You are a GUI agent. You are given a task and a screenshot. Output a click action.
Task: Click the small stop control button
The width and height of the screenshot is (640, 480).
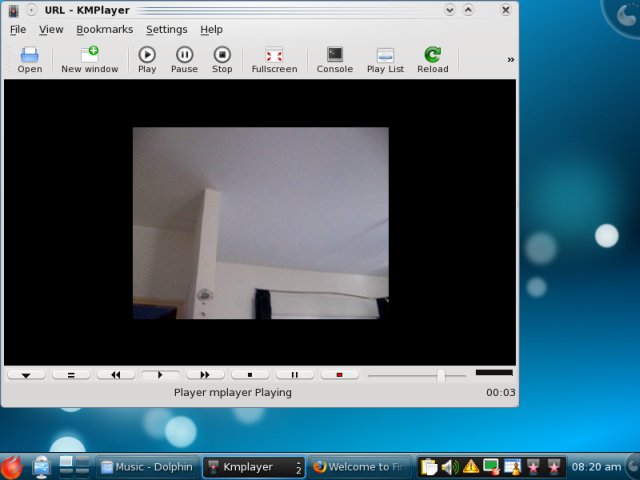click(x=250, y=375)
